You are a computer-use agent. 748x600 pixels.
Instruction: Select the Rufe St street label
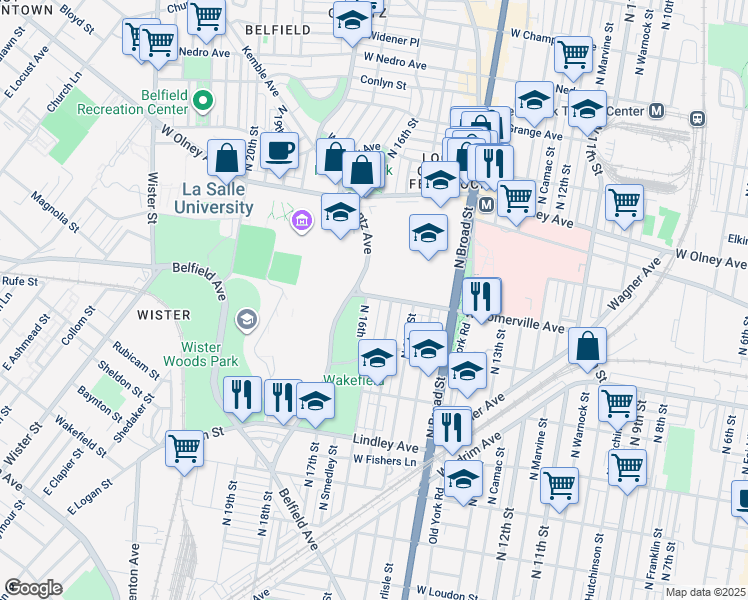(20, 281)
